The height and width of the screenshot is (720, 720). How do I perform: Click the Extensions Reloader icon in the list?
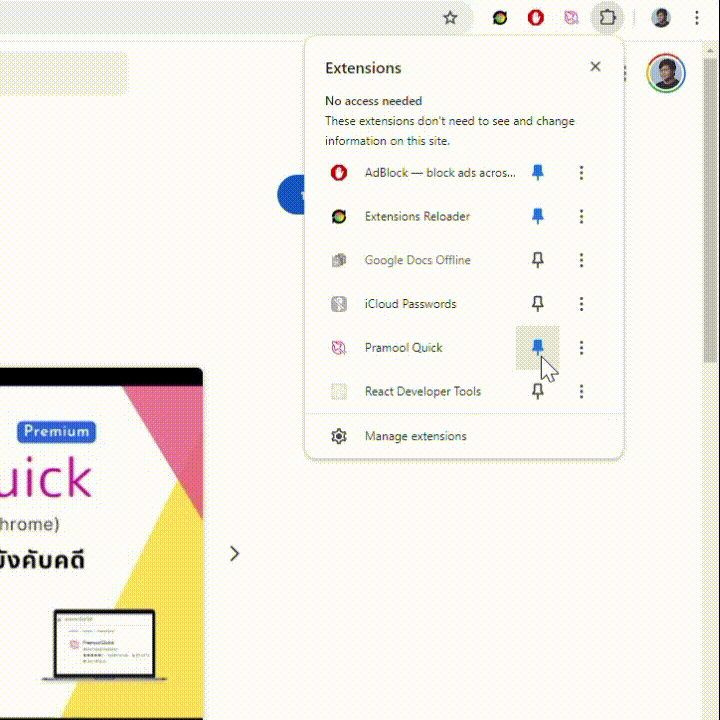[339, 216]
